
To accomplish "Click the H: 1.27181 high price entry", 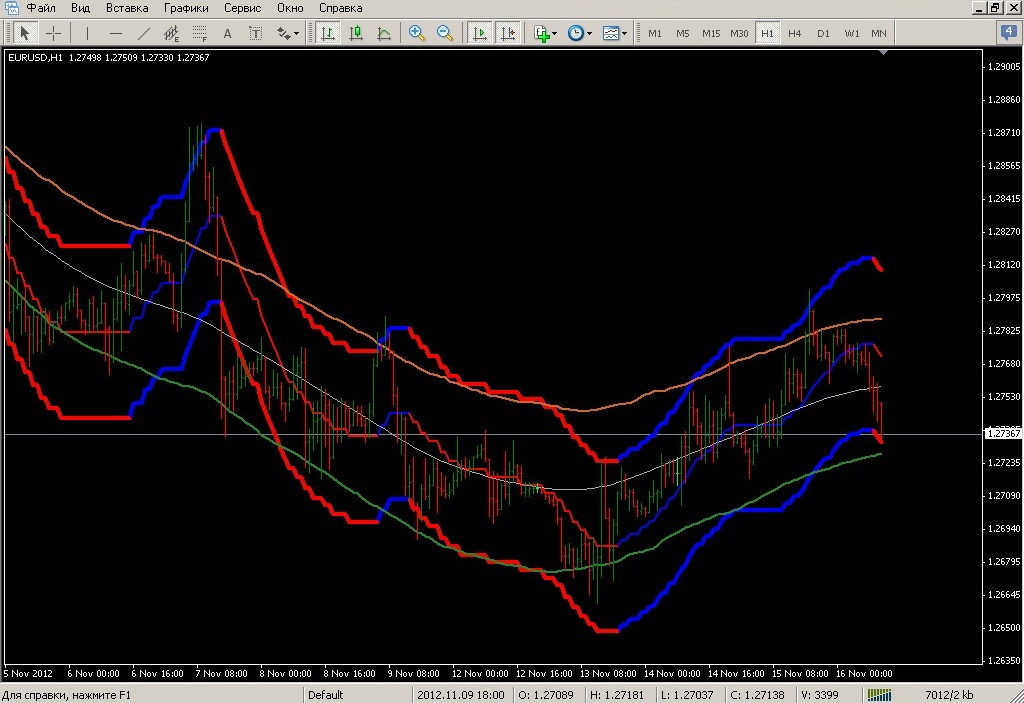I will click(x=616, y=695).
